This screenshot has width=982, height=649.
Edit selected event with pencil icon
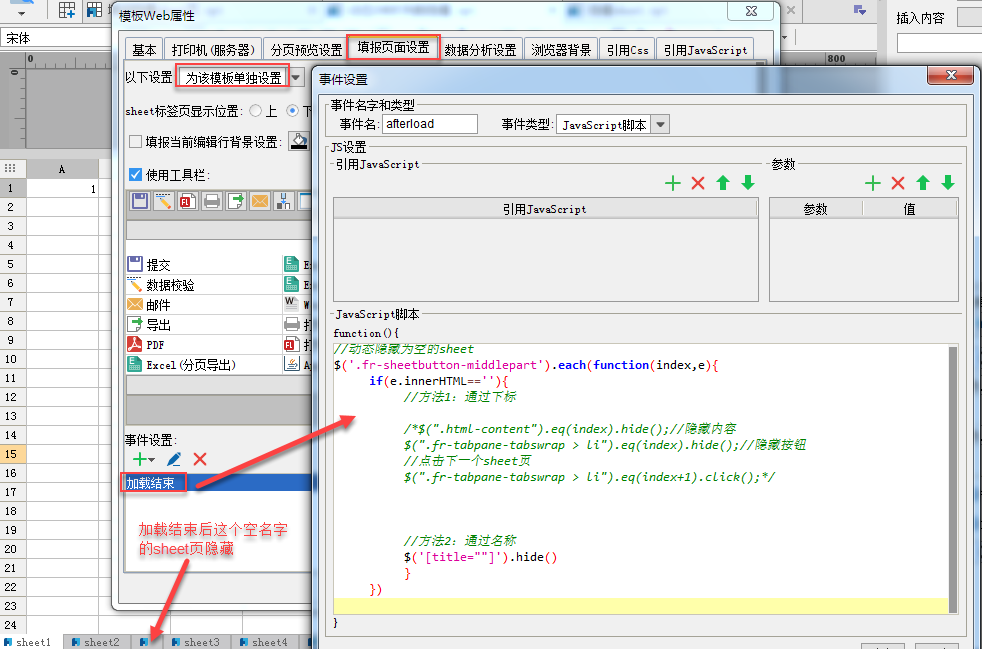(x=174, y=459)
